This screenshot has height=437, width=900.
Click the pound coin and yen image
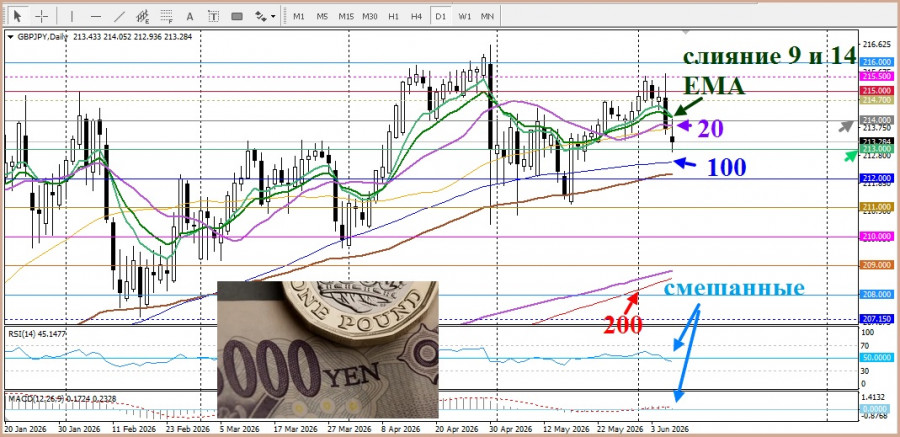tap(328, 350)
